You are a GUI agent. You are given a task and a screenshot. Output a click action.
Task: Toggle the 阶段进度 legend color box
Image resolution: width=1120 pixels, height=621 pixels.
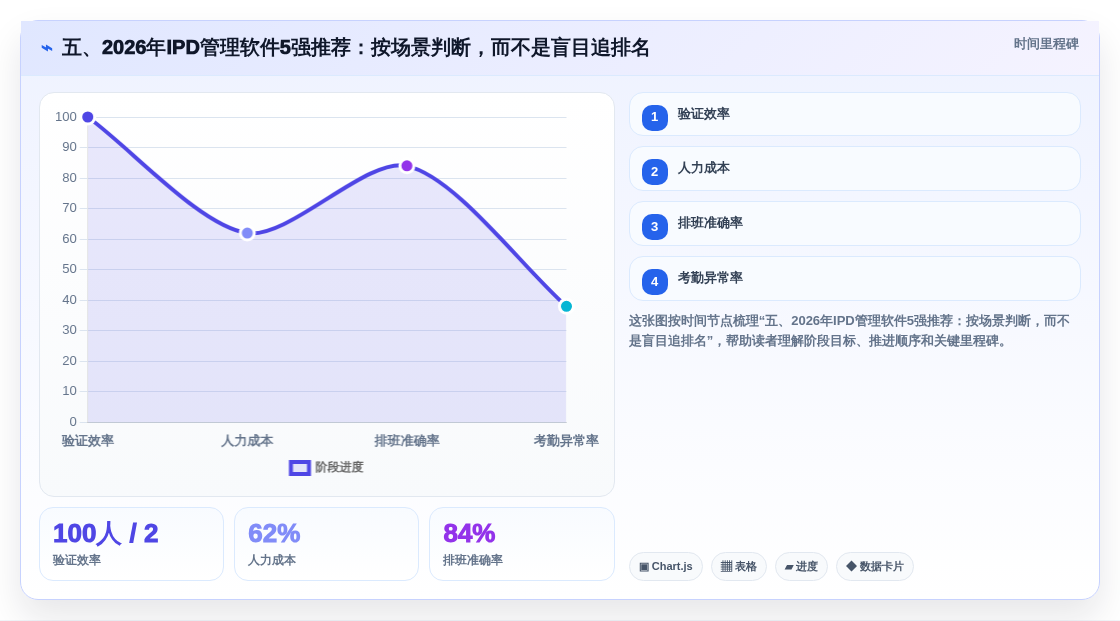[x=299, y=467]
